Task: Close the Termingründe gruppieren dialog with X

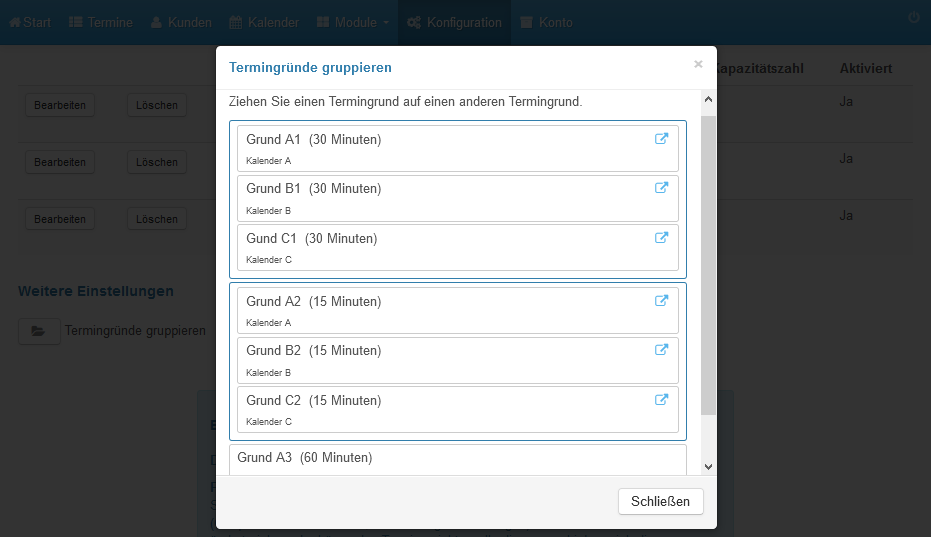Action: [698, 64]
